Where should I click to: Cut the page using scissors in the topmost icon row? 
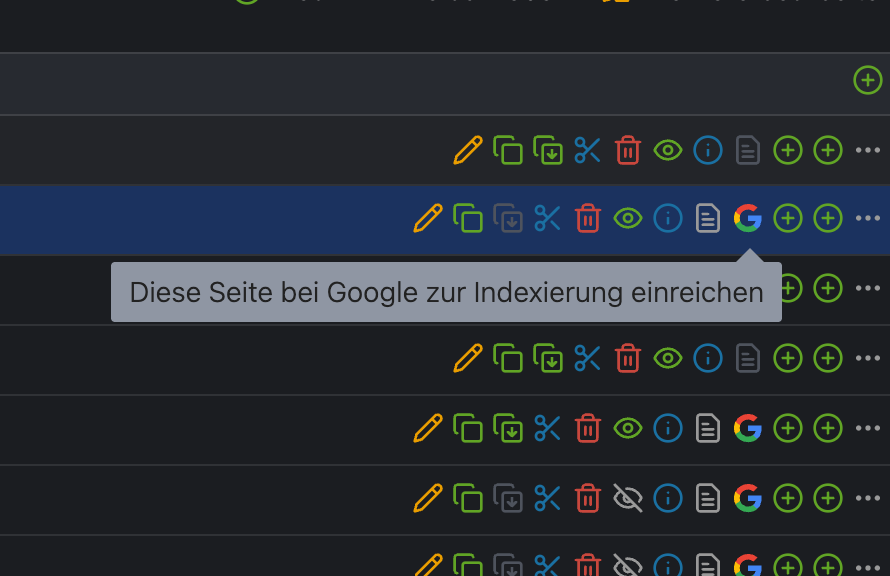click(x=588, y=150)
